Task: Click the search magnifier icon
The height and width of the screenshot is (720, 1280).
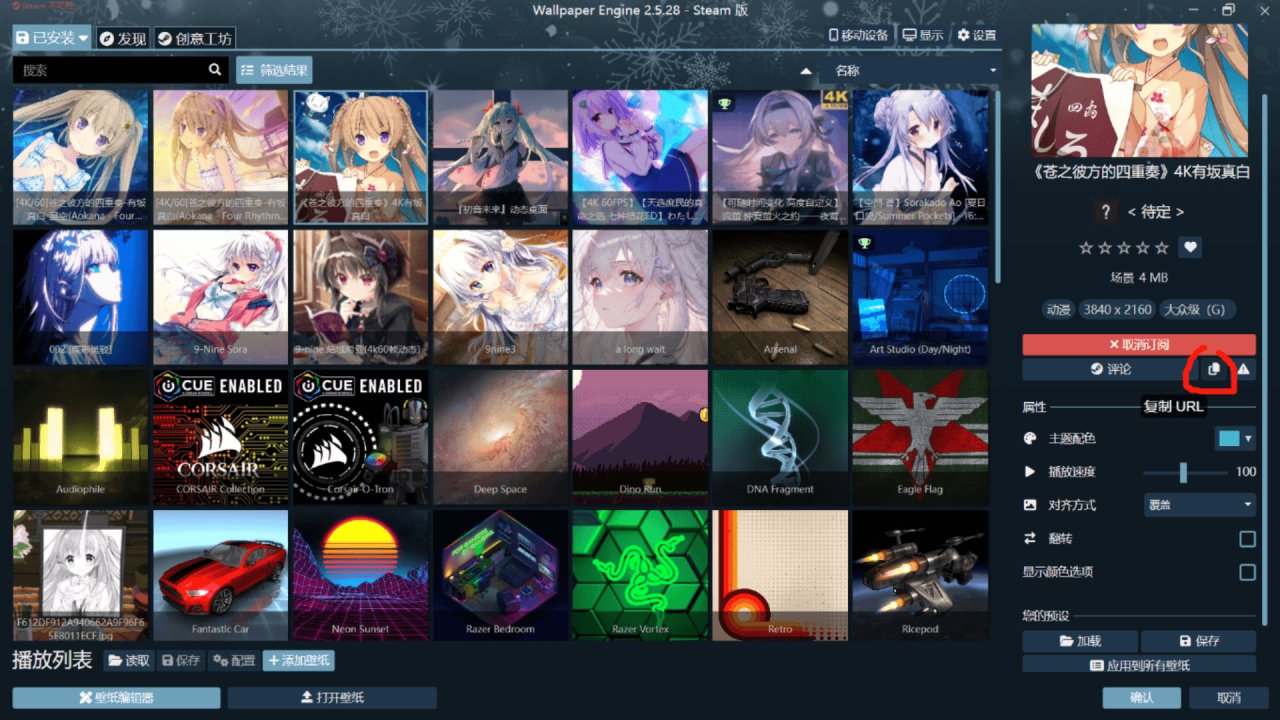Action: tap(215, 70)
